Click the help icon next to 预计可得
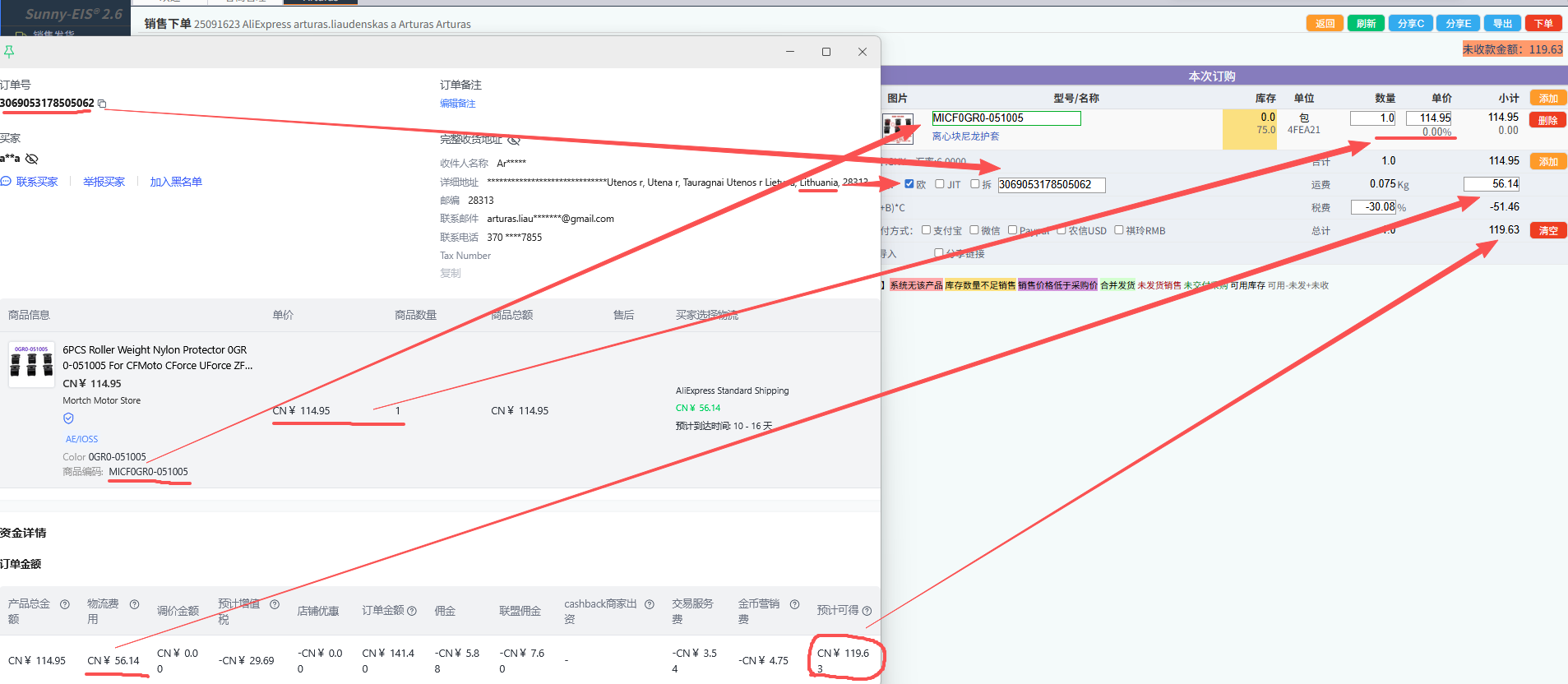This screenshot has height=684, width=1568. (x=867, y=611)
